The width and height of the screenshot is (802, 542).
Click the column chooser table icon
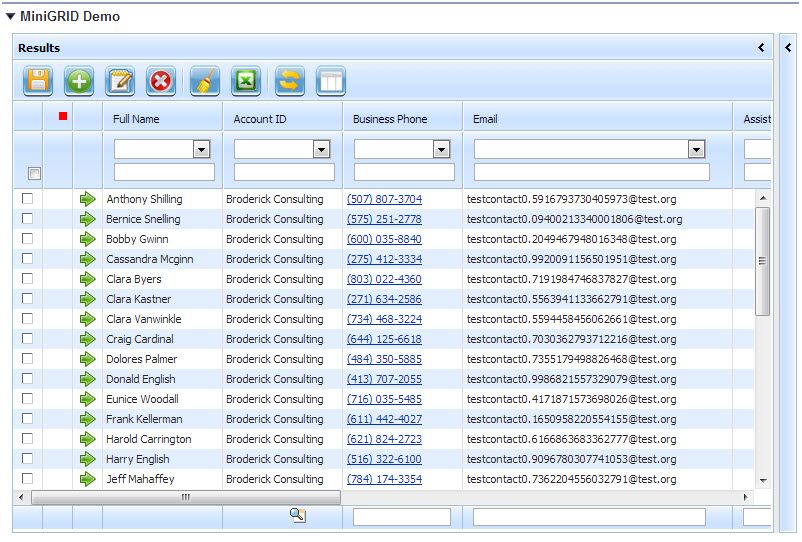(331, 81)
